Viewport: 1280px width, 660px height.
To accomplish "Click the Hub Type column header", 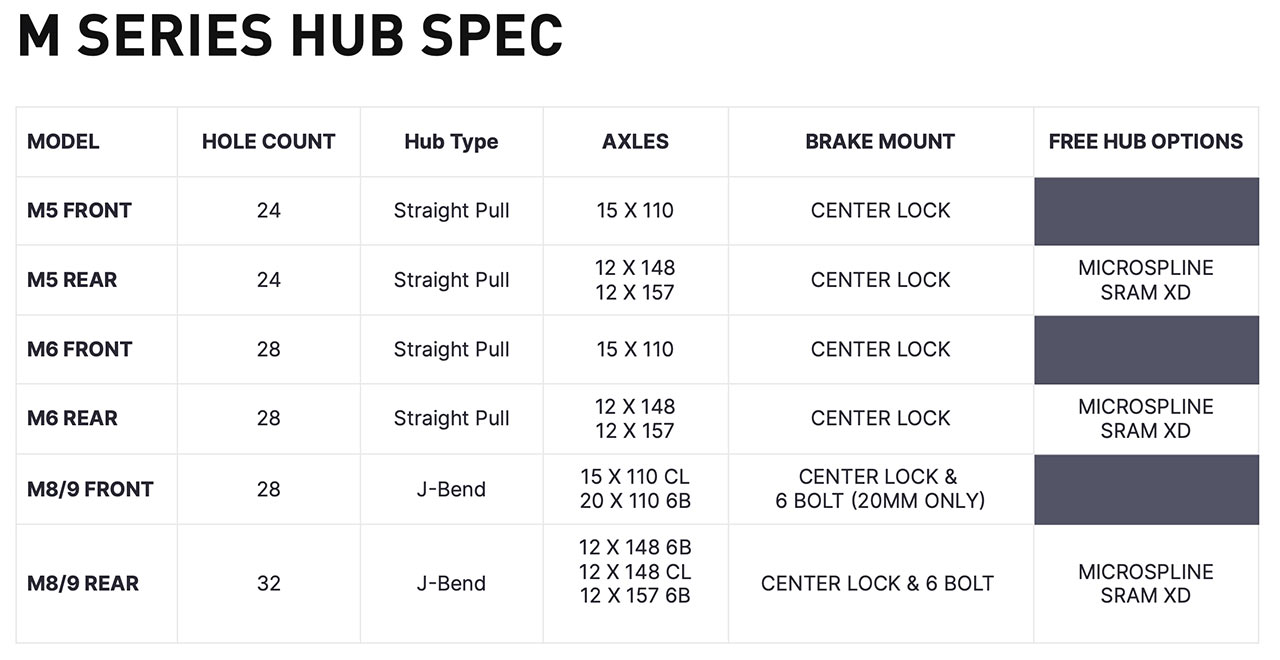I will pyautogui.click(x=451, y=142).
